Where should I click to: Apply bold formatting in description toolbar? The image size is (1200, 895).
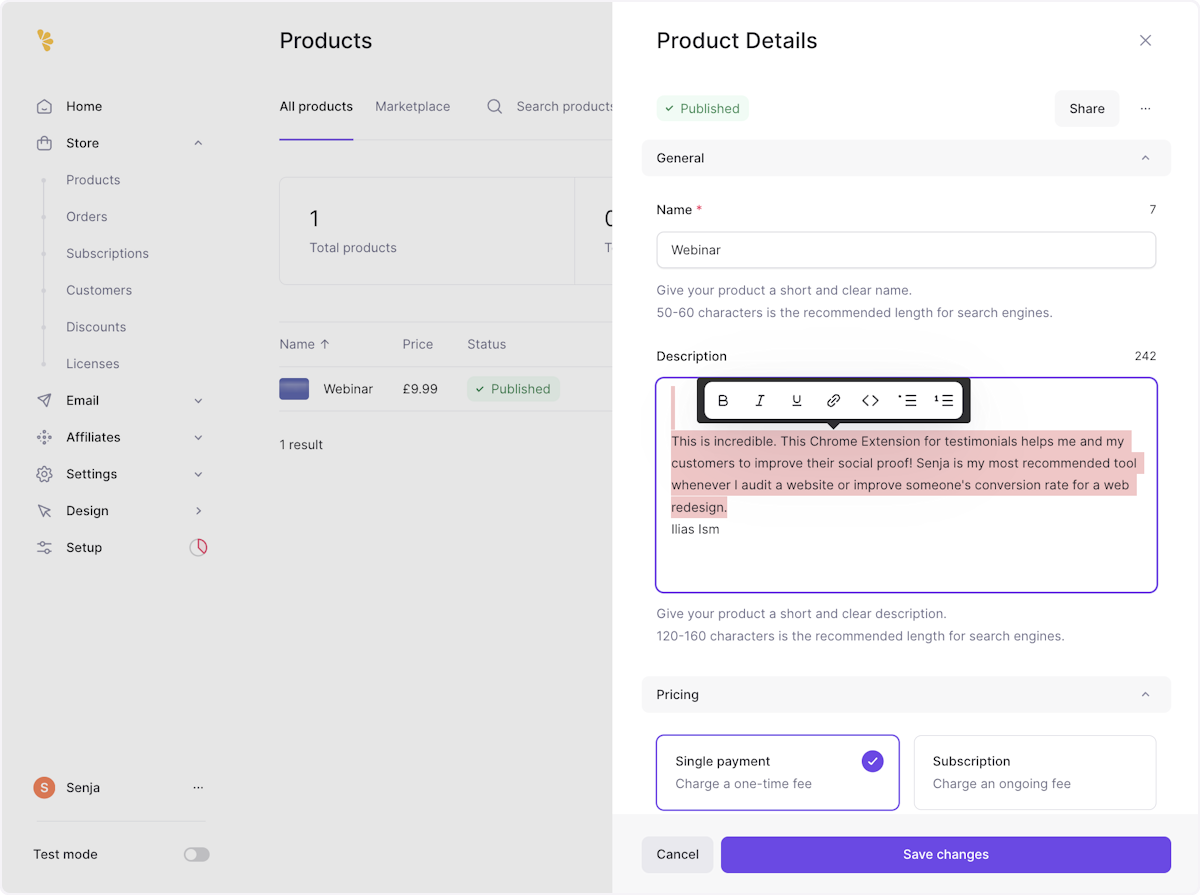click(x=723, y=401)
